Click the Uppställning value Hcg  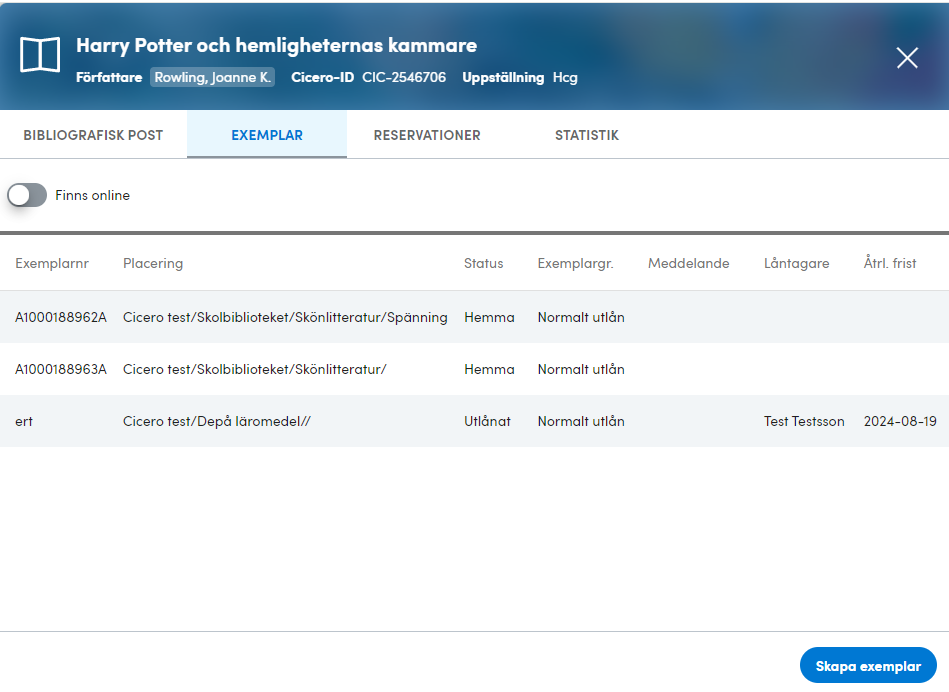[x=565, y=77]
